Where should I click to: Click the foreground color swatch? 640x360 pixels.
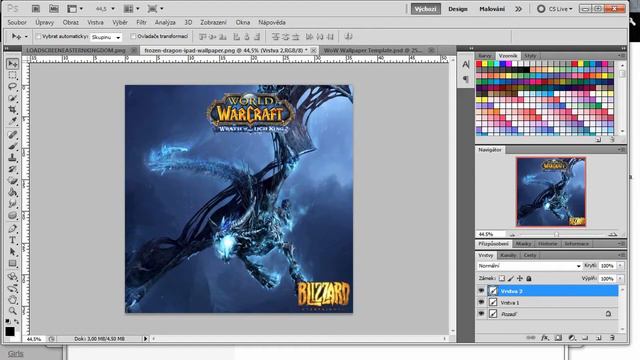click(x=10, y=331)
